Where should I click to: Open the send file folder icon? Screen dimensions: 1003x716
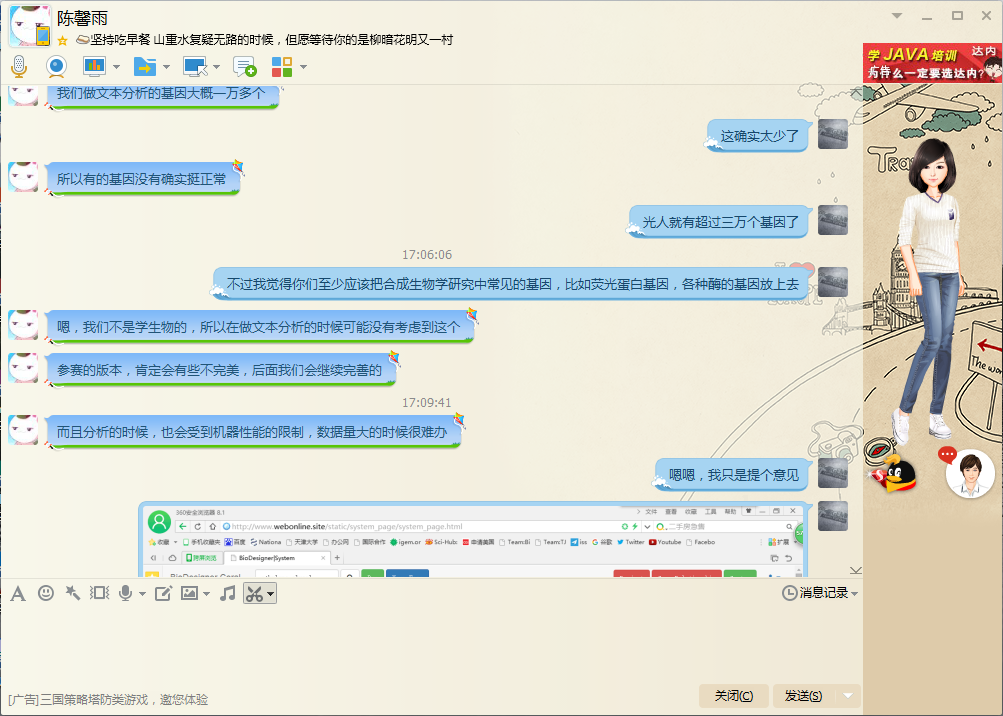coord(144,67)
